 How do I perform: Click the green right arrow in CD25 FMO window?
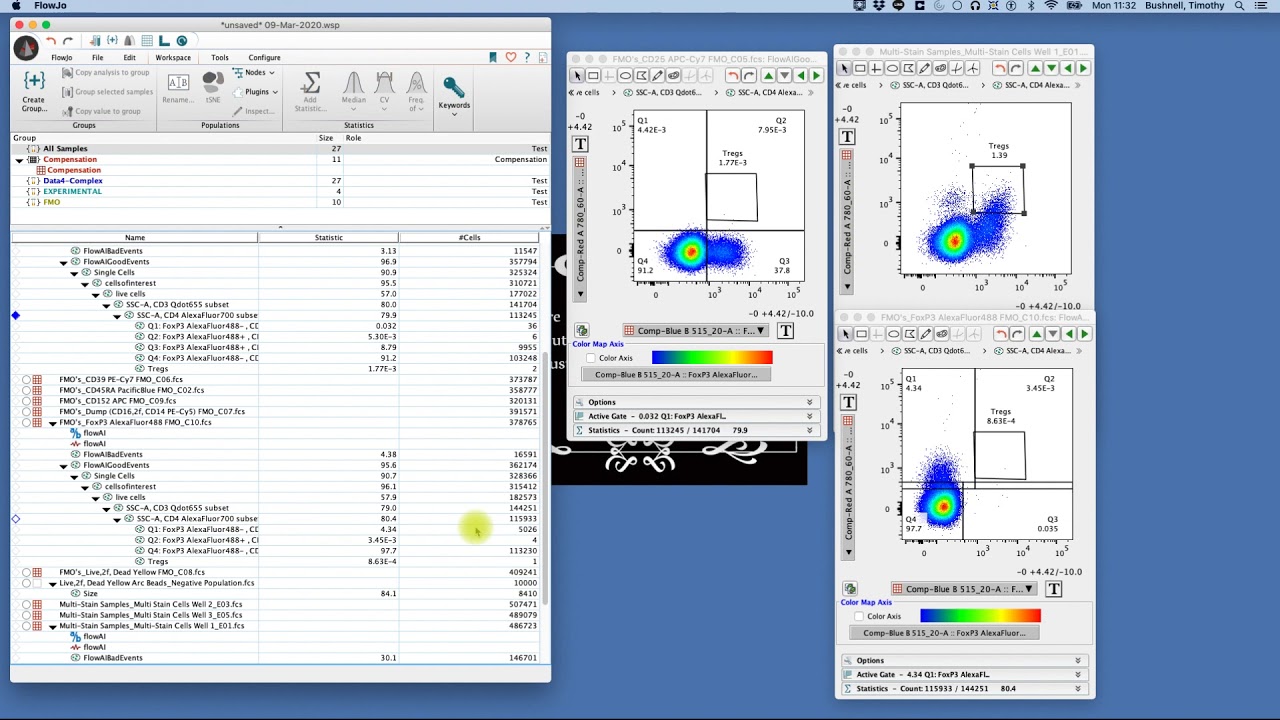[816, 76]
